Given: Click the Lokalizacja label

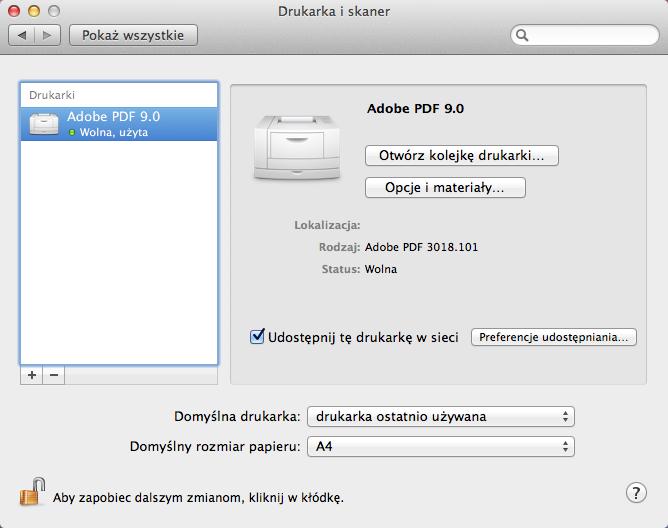Looking at the screenshot, I should [327, 225].
